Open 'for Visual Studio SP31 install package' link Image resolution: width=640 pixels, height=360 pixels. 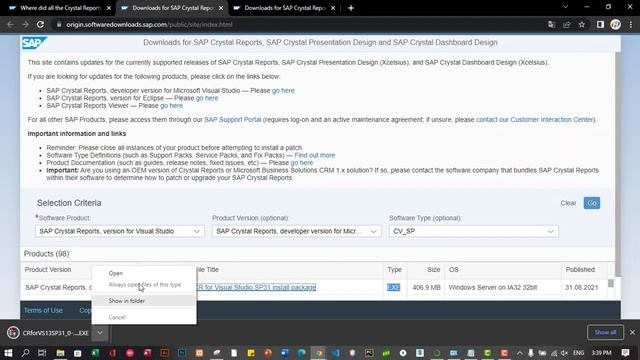256,287
